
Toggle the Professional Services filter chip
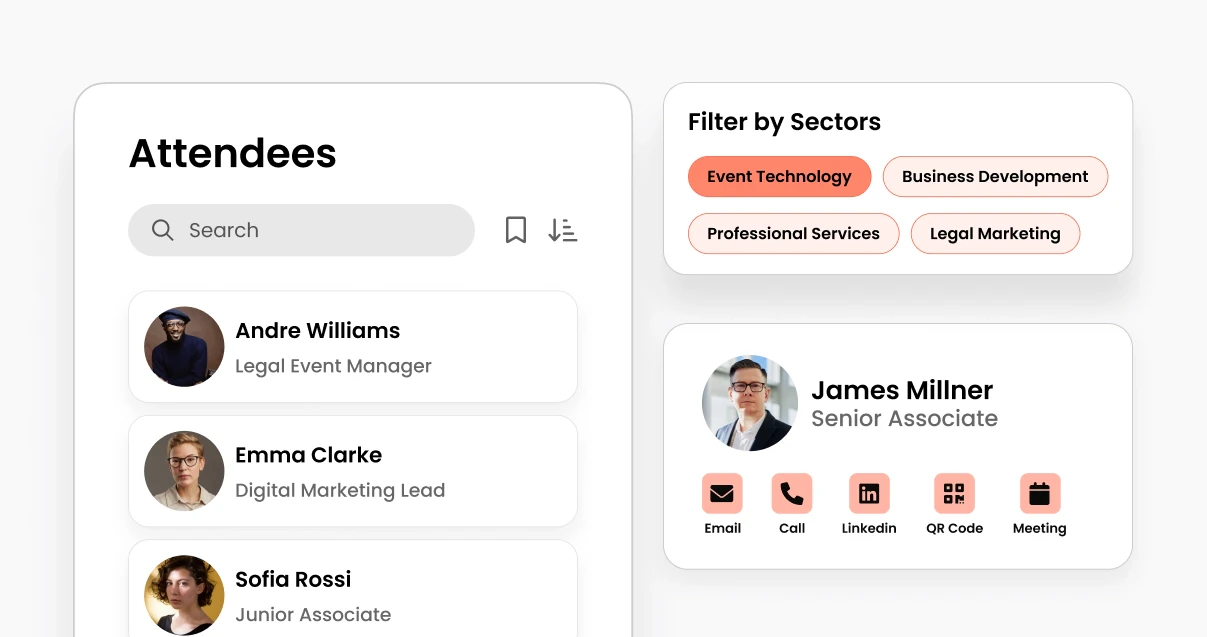pos(793,233)
